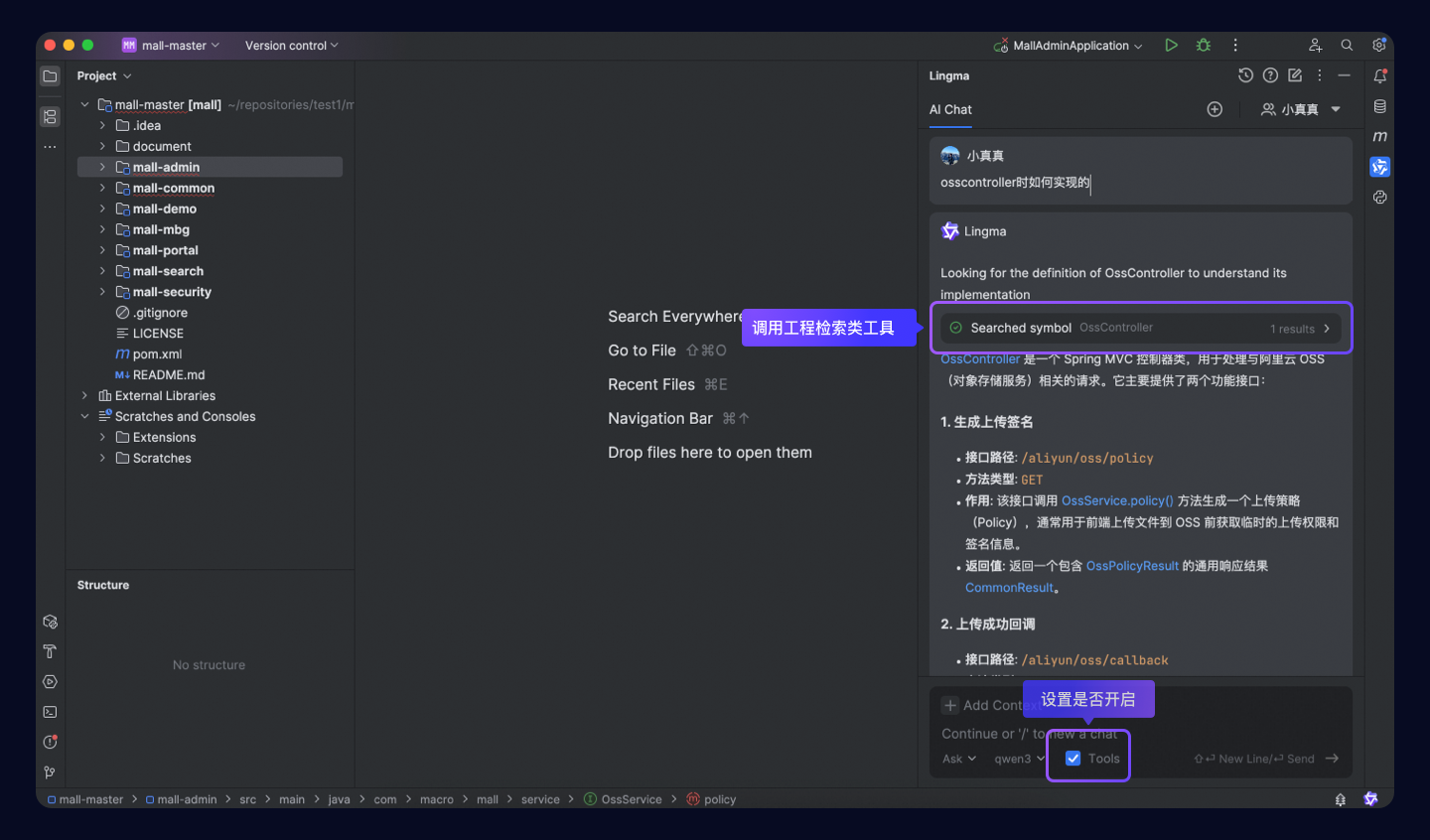Open the Git tool window icon
Screen dimensions: 1430x840
click(50, 771)
